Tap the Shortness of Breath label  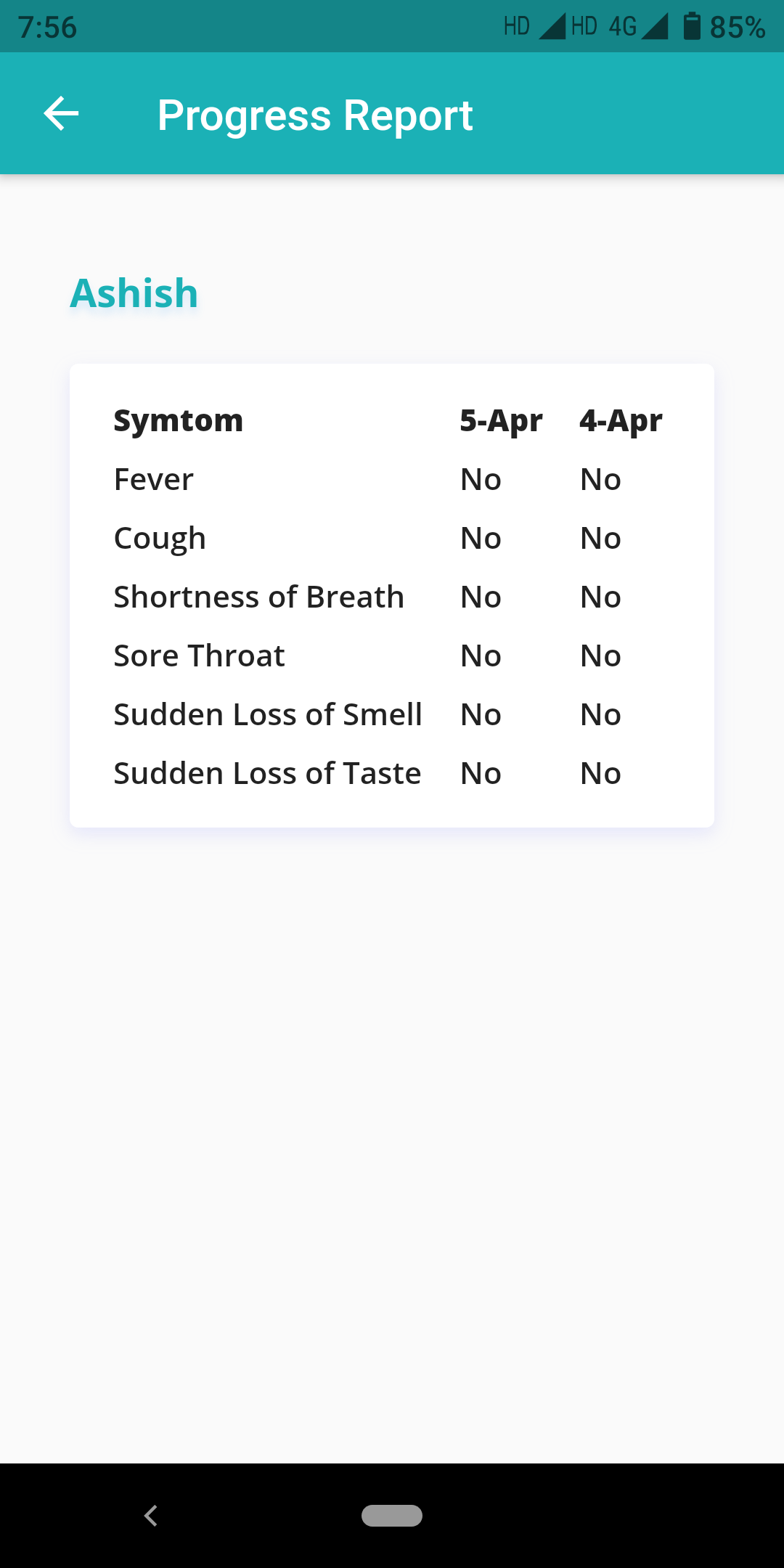[x=259, y=597]
